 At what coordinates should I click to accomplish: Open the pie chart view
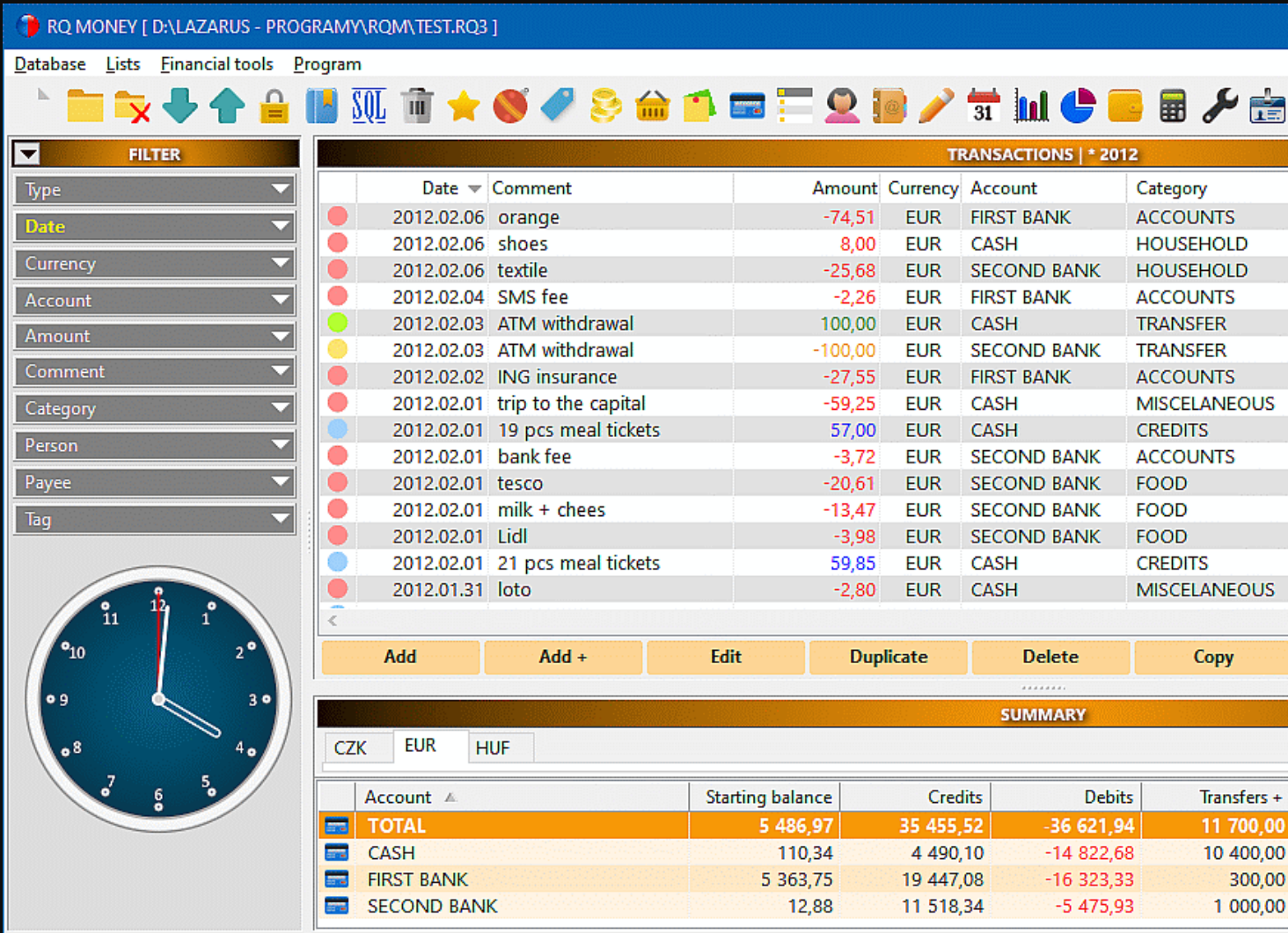pyautogui.click(x=1077, y=106)
